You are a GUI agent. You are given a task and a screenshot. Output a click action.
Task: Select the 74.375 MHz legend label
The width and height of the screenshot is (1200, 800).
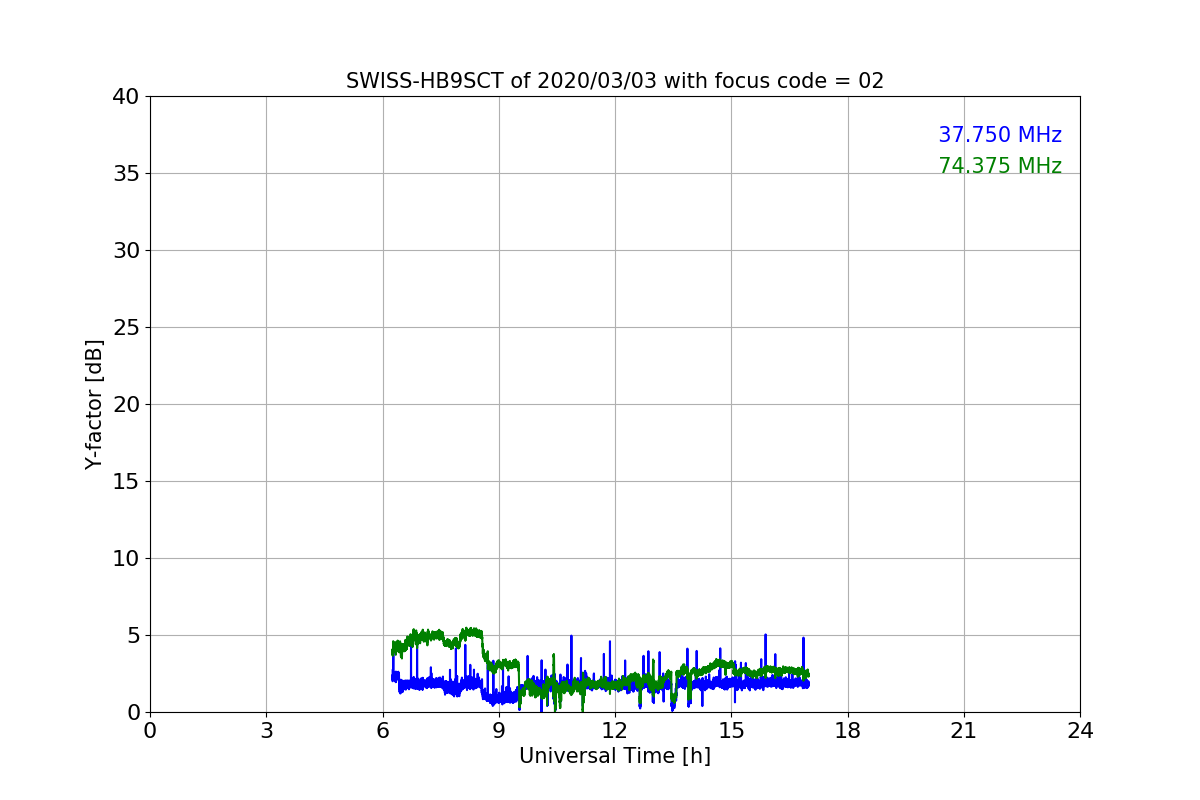coord(1000,166)
